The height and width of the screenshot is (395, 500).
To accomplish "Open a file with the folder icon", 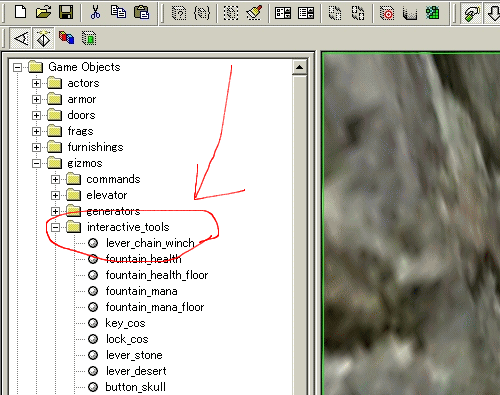I will click(44, 12).
